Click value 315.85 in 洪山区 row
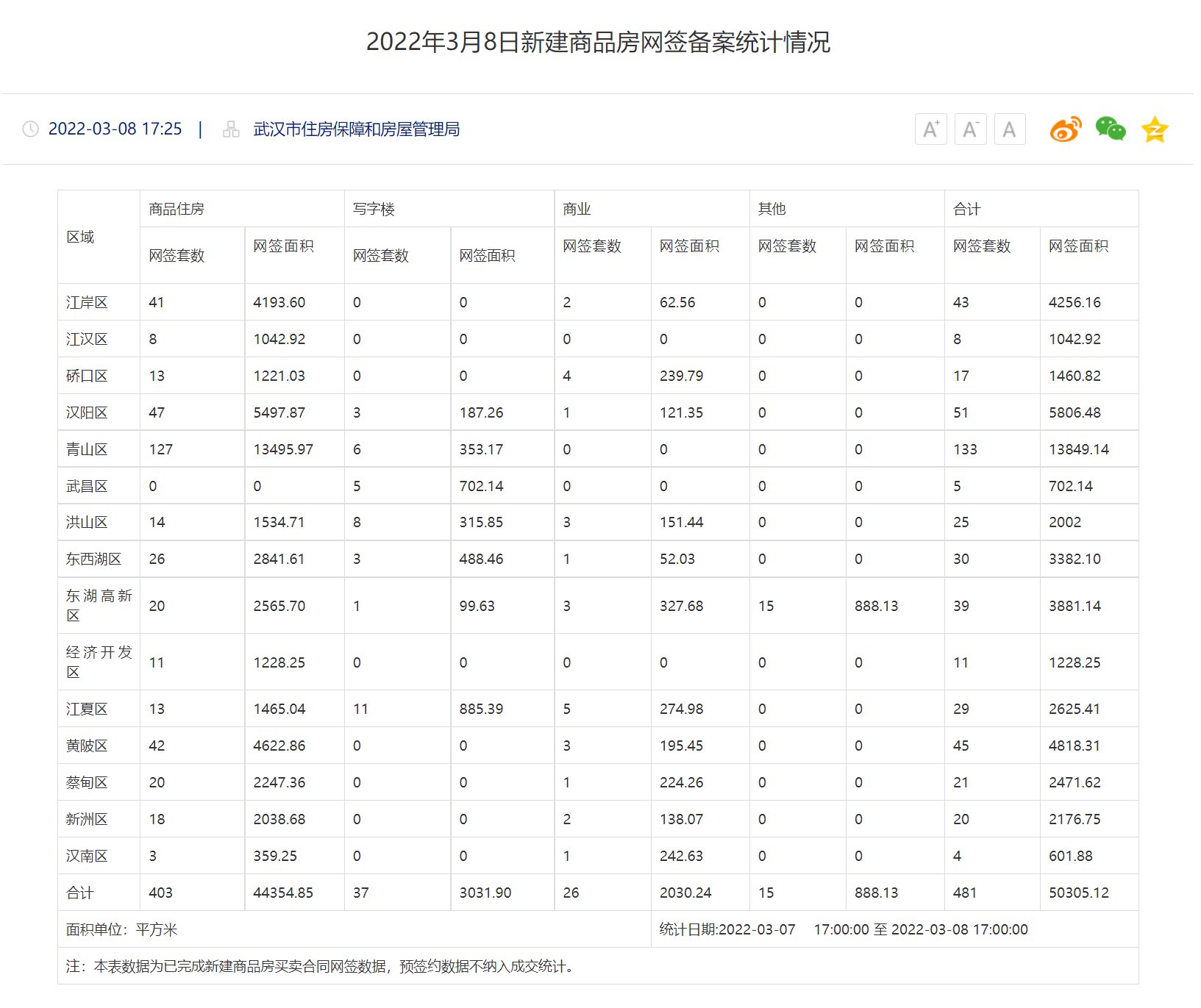 (482, 522)
